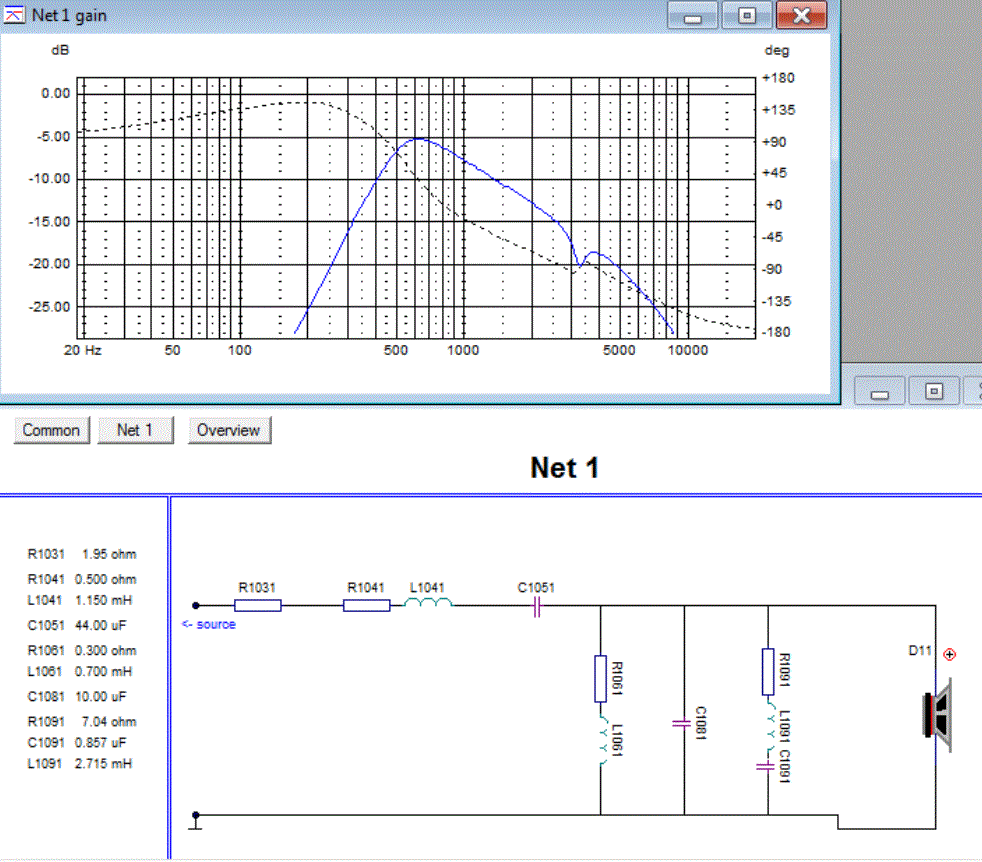The width and height of the screenshot is (982, 862).
Task: Click the 'deg' axis label
Action: coord(777,50)
